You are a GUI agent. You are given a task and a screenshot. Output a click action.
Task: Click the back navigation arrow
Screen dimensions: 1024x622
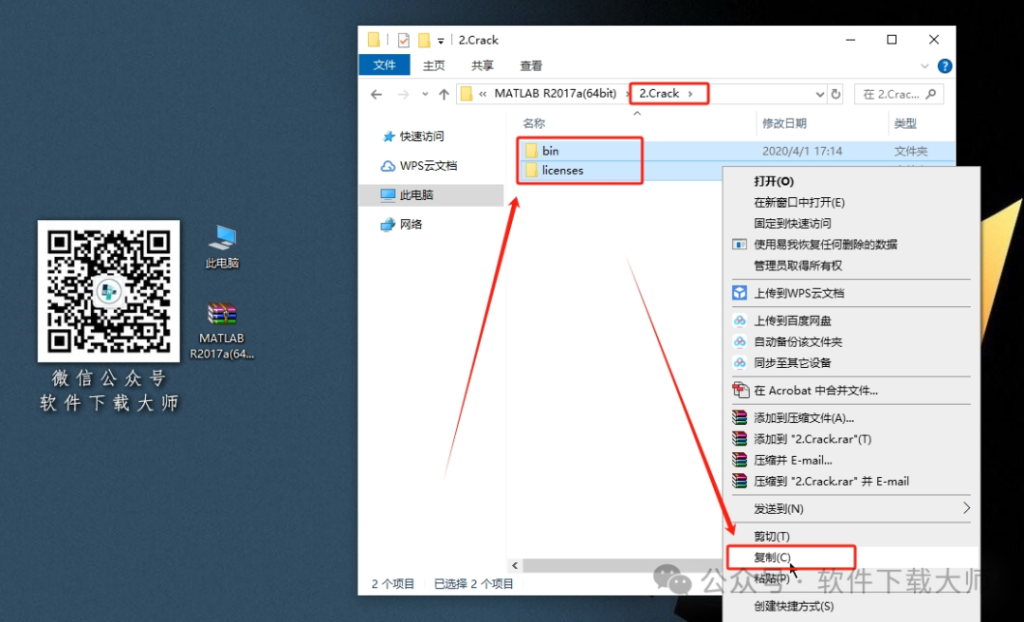pyautogui.click(x=377, y=93)
